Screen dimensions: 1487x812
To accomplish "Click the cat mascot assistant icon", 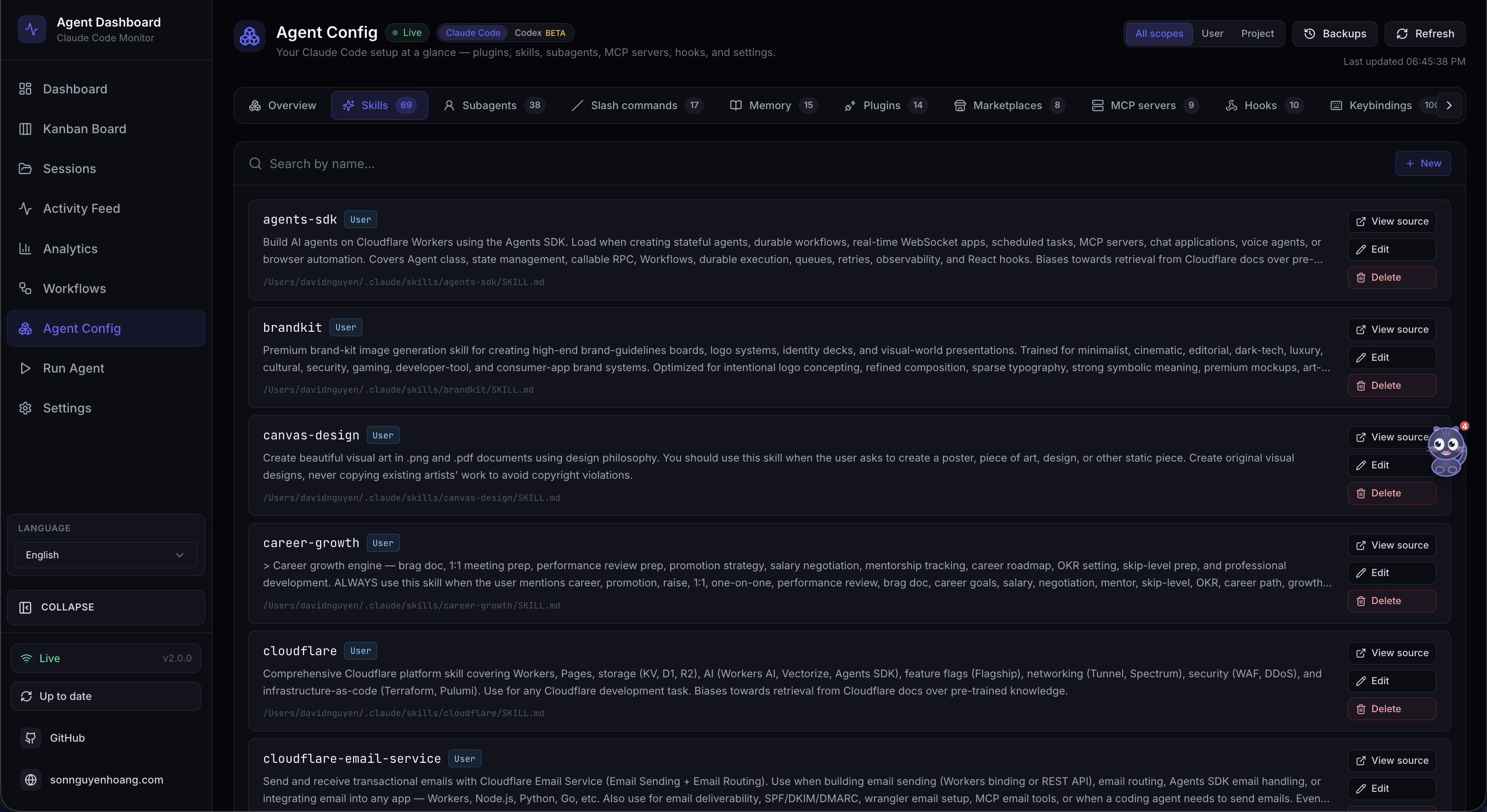I will (x=1447, y=451).
